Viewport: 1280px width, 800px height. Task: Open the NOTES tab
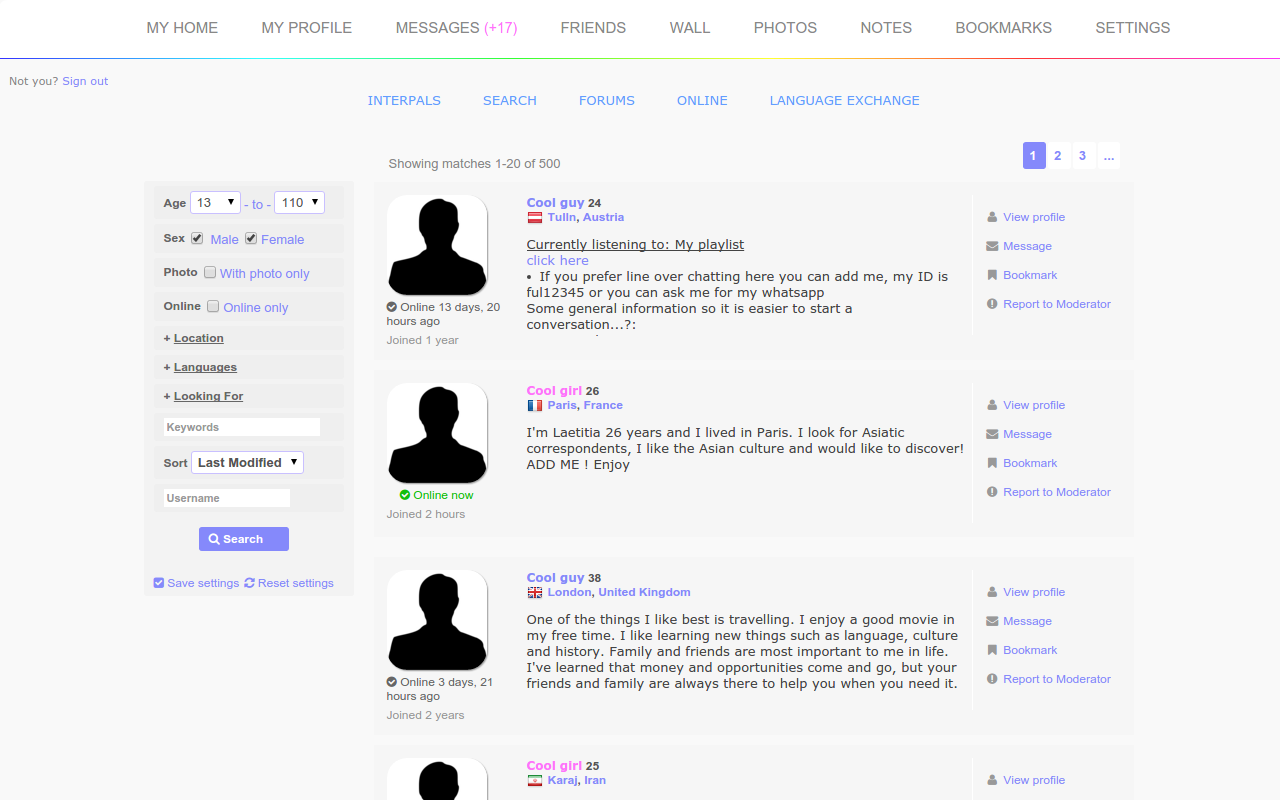click(x=886, y=28)
